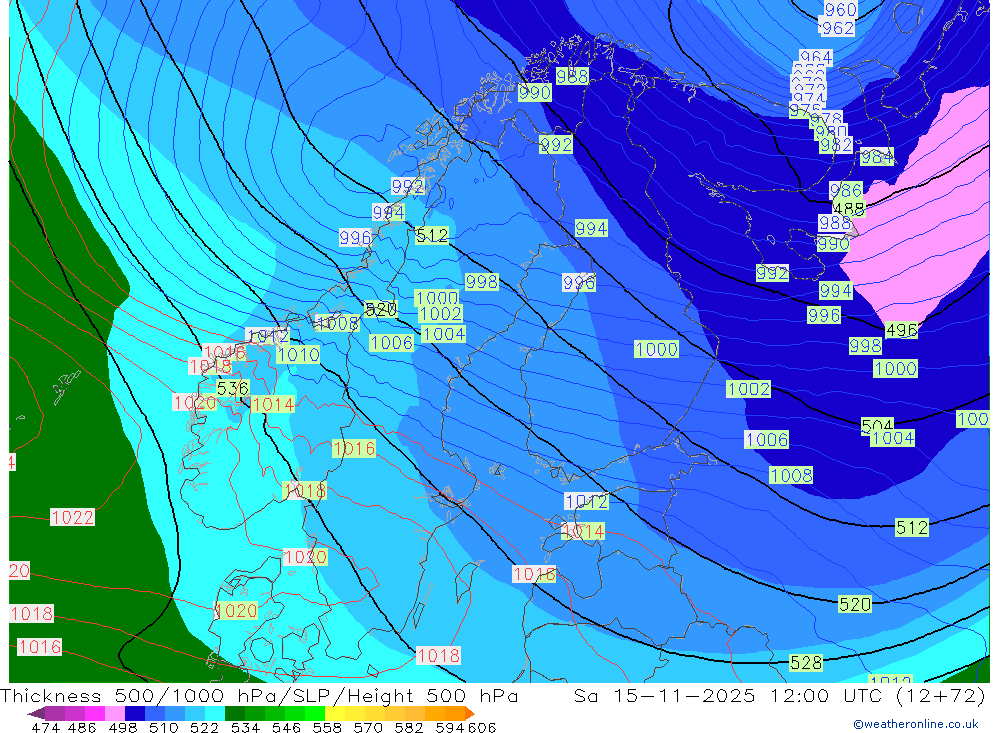Click the '964' pressure label
Viewport: 1000px width, 733px height.
coord(816,57)
